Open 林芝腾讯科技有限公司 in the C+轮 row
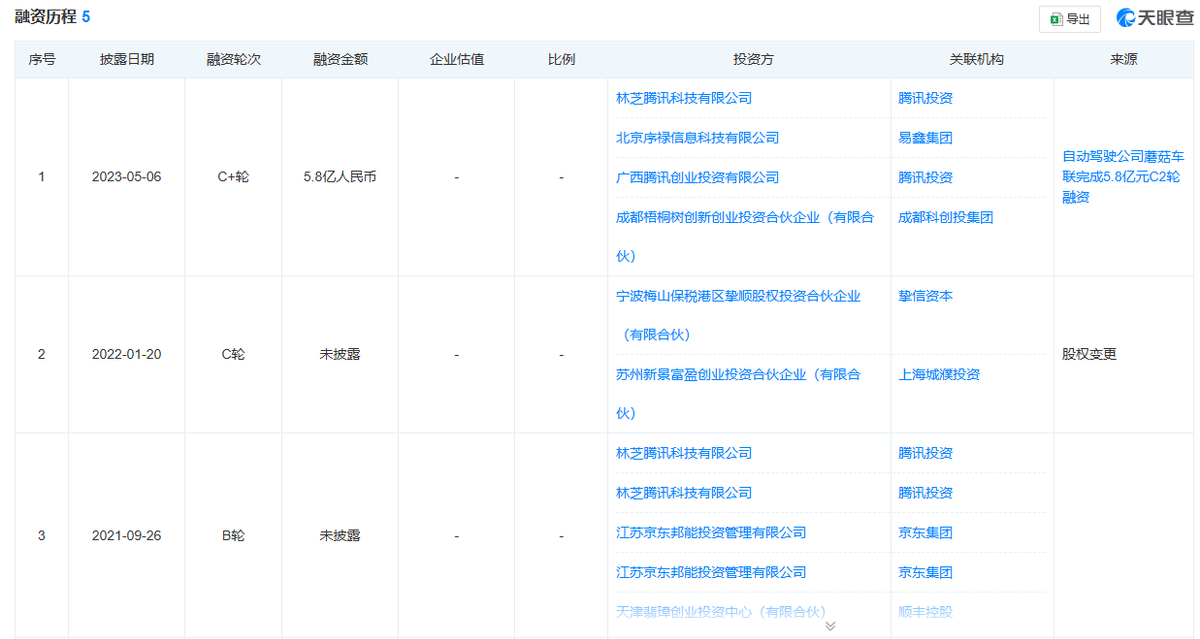 point(684,98)
